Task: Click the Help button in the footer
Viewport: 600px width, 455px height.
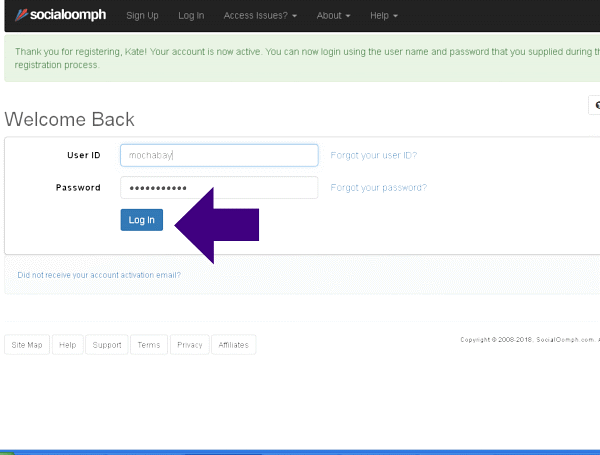Action: click(67, 345)
